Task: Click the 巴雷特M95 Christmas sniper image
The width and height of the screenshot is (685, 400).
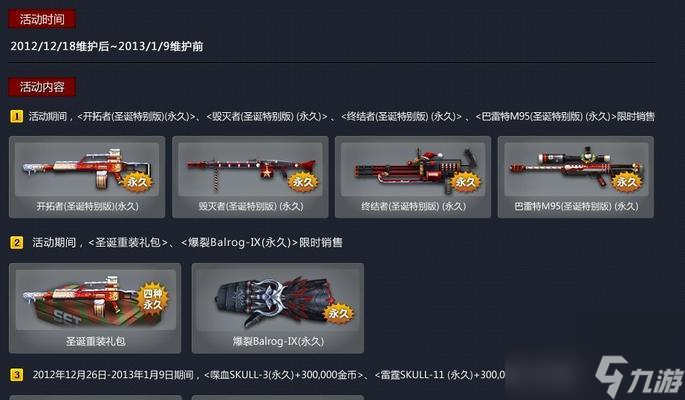Action: pos(576,169)
